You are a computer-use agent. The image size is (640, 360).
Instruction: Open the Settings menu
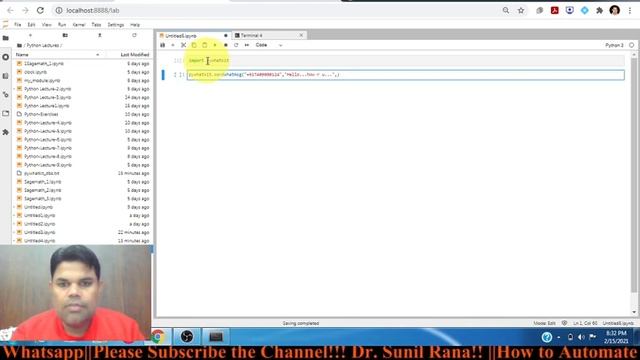click(x=116, y=25)
